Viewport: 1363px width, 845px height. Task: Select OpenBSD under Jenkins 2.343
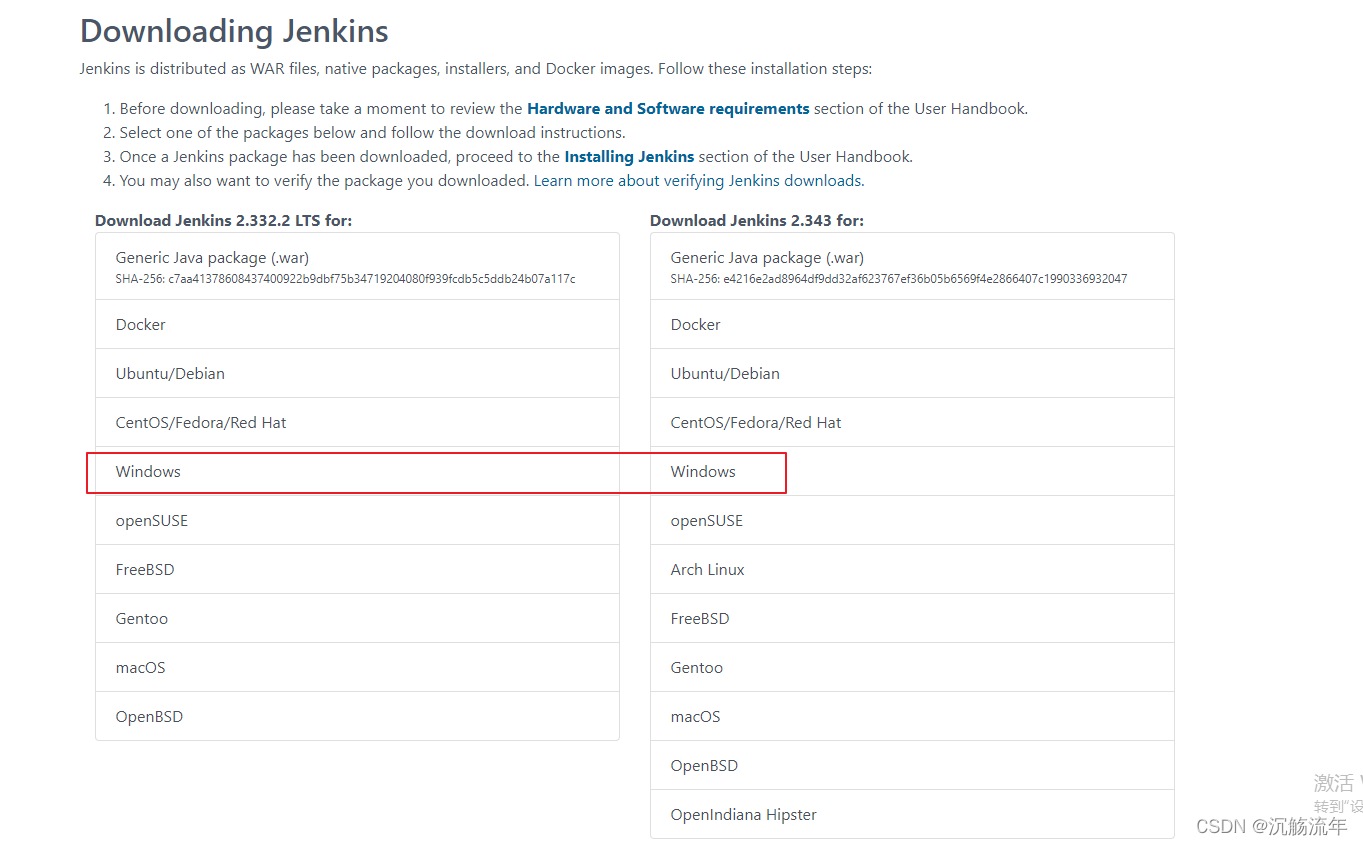click(912, 766)
